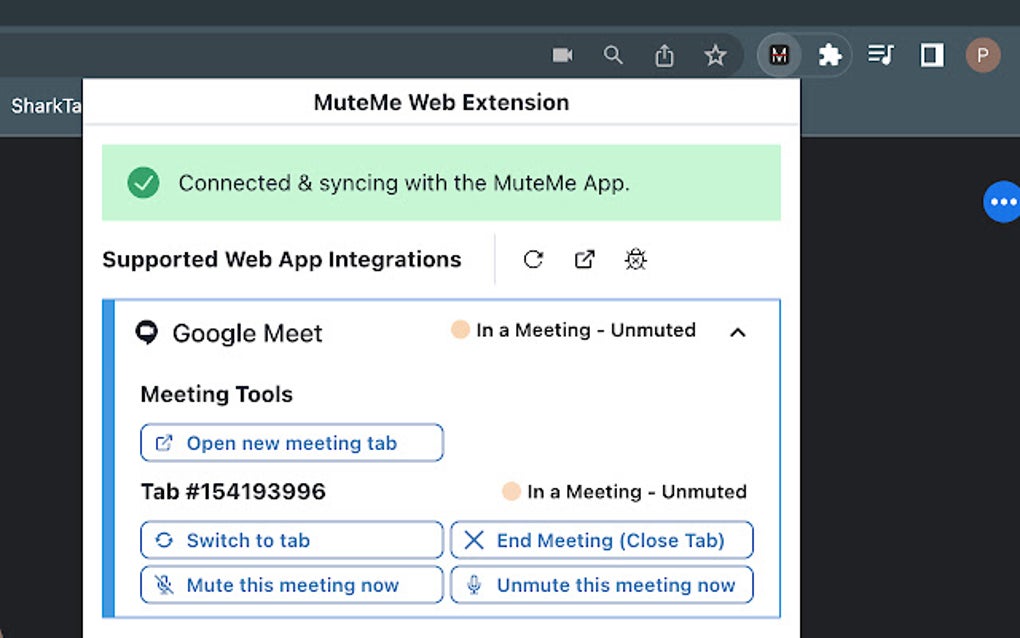
Task: Open integrations in a new window icon
Action: (585, 259)
